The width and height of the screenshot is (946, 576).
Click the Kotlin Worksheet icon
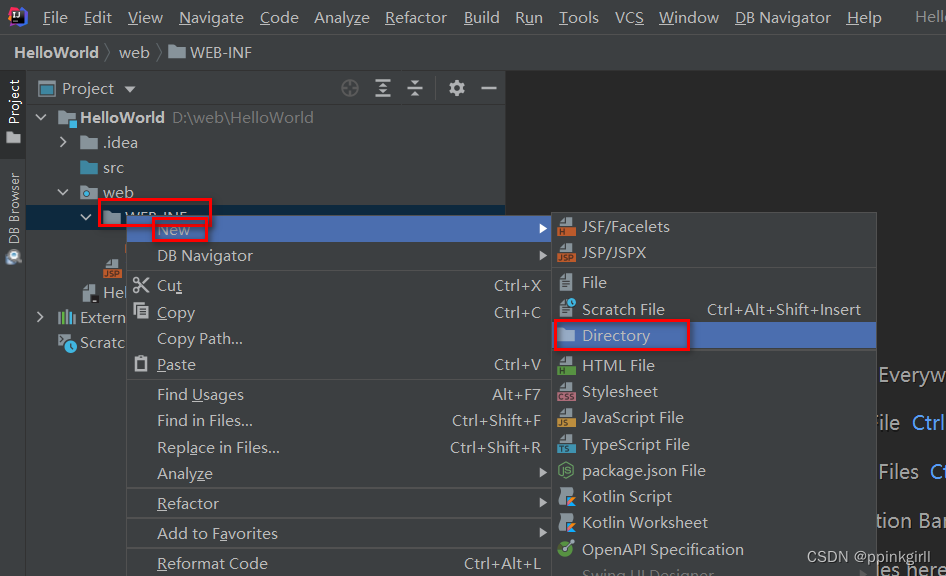tap(567, 522)
